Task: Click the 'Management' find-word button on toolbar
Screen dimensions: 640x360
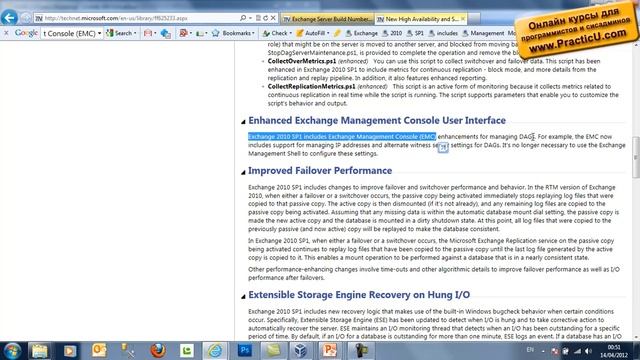Action: [x=483, y=33]
